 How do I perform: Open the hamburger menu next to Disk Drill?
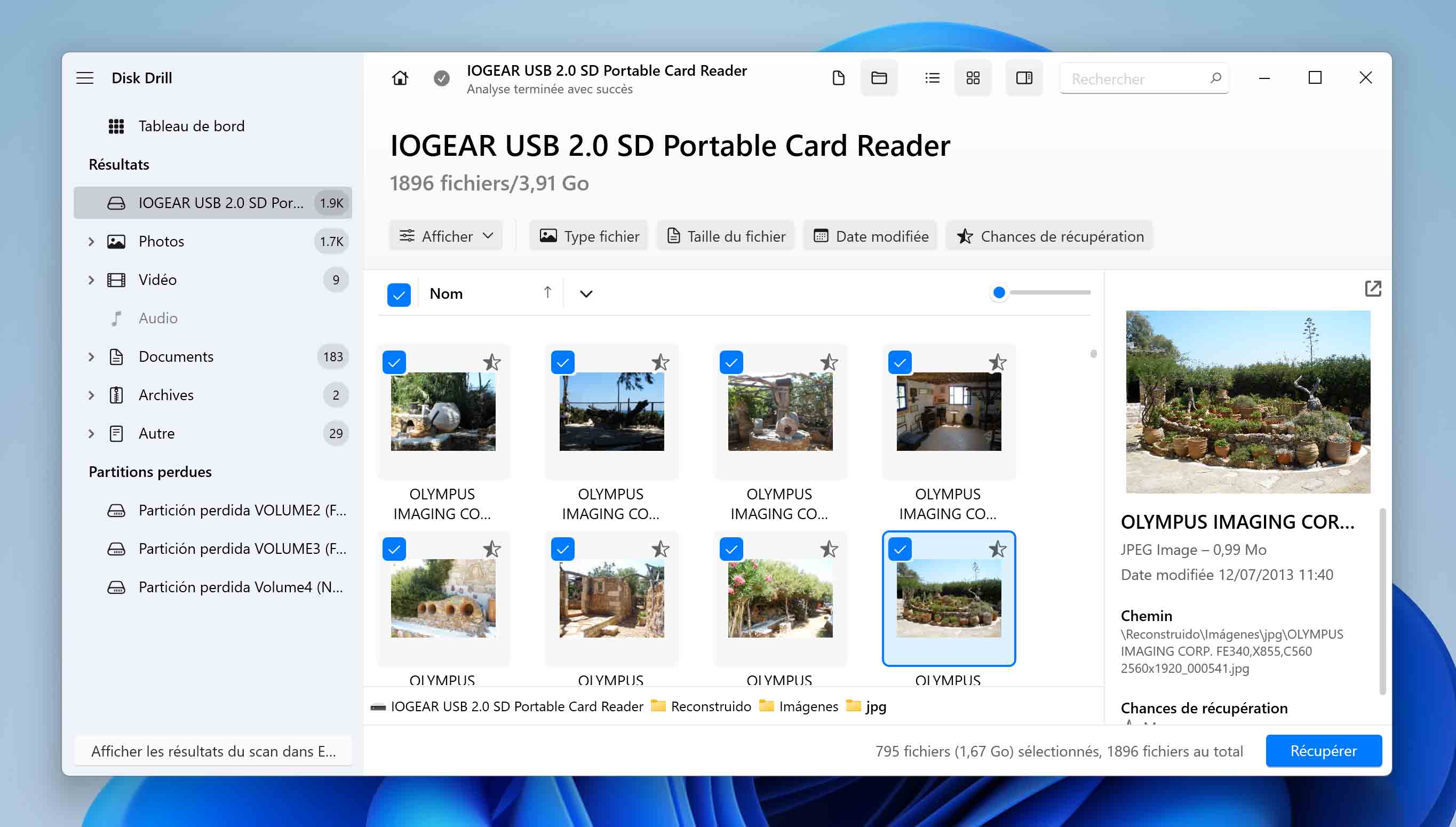point(85,78)
